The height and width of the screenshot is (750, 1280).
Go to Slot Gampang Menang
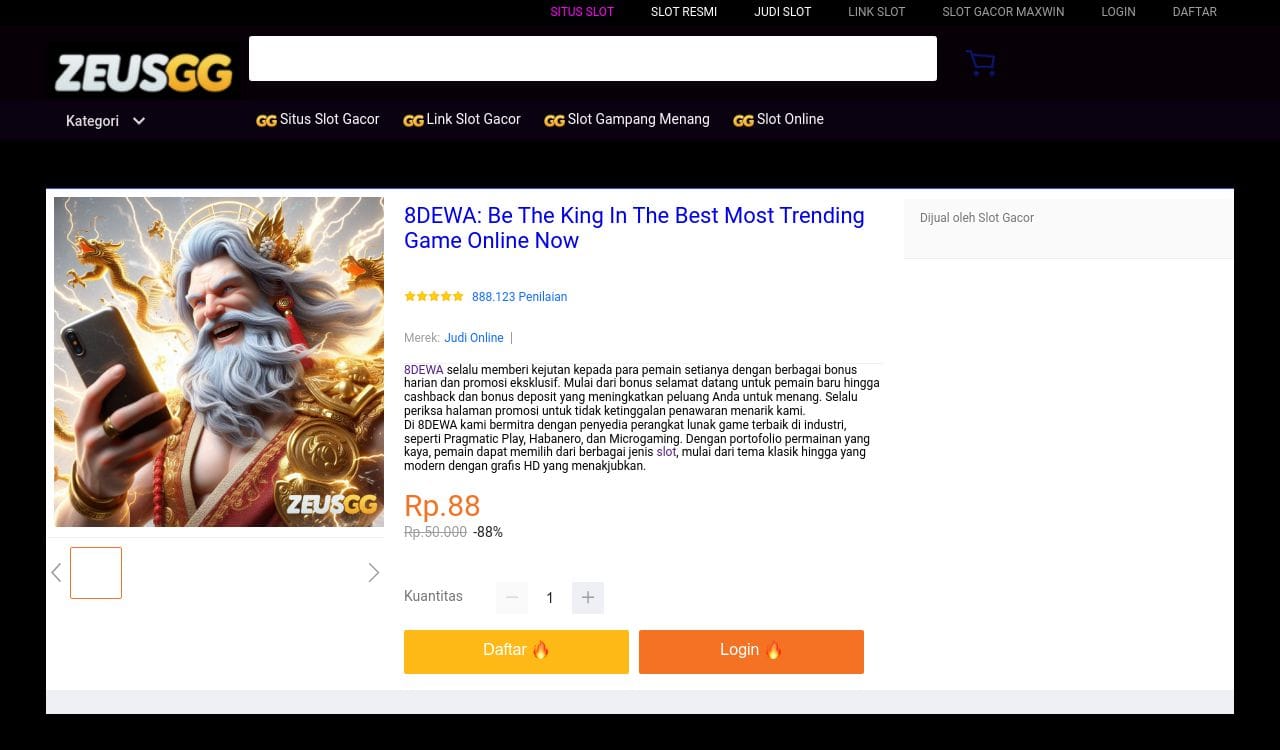(x=627, y=119)
